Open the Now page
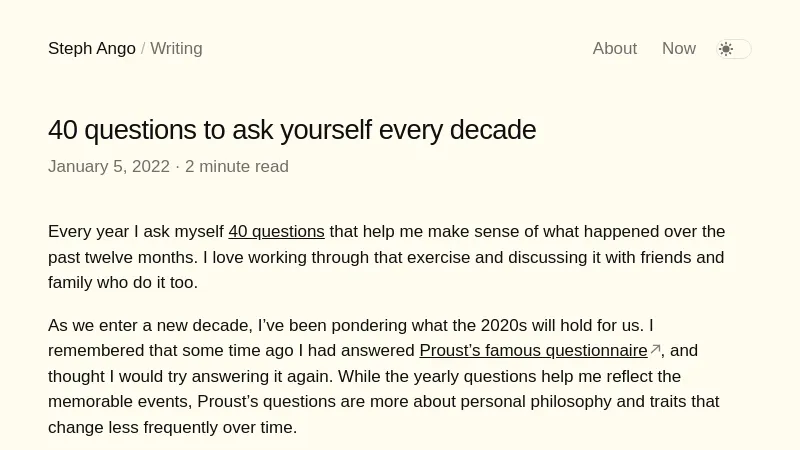This screenshot has height=450, width=800. pos(678,49)
